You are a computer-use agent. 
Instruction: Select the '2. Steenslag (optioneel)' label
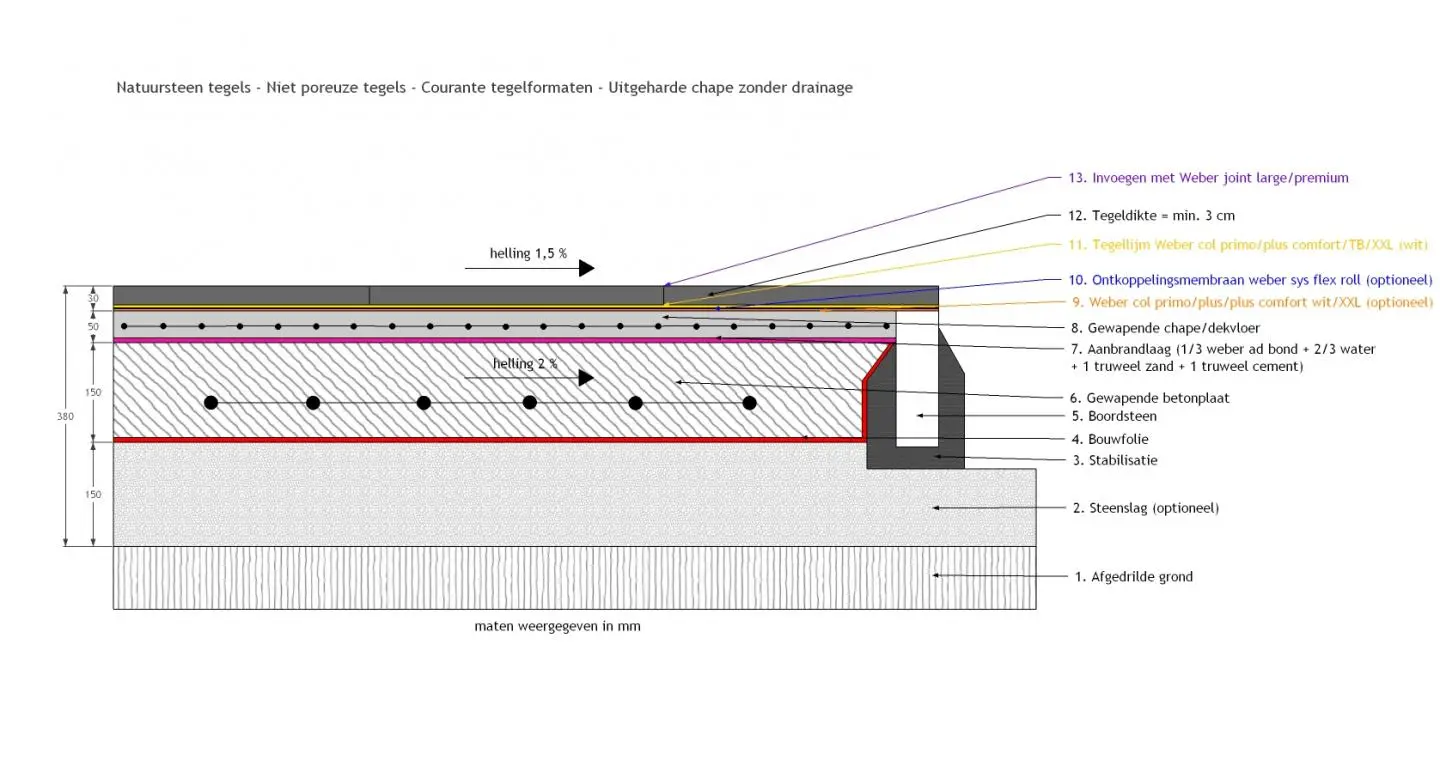click(1145, 508)
